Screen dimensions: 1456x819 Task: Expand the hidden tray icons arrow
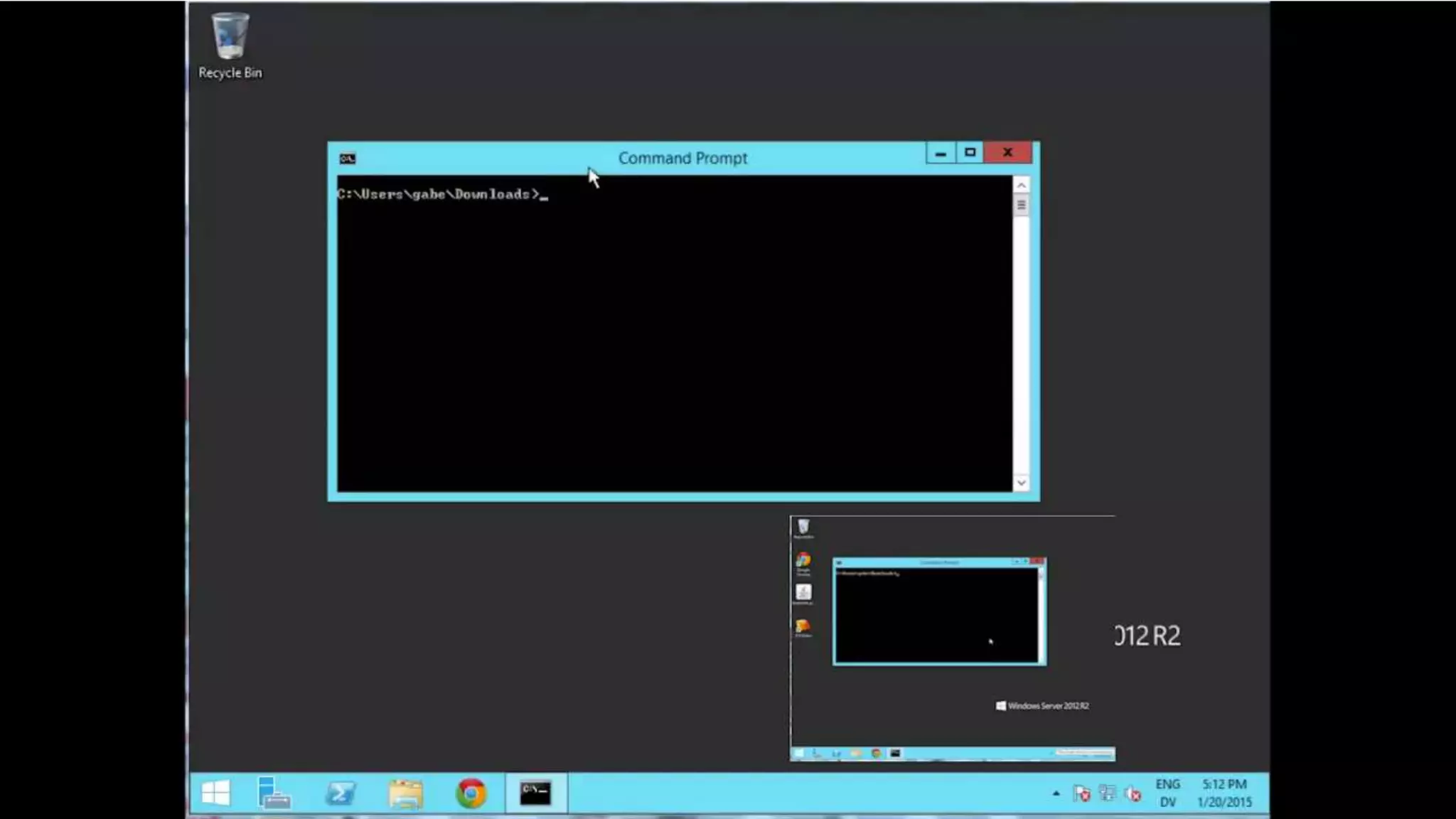[x=1056, y=793]
